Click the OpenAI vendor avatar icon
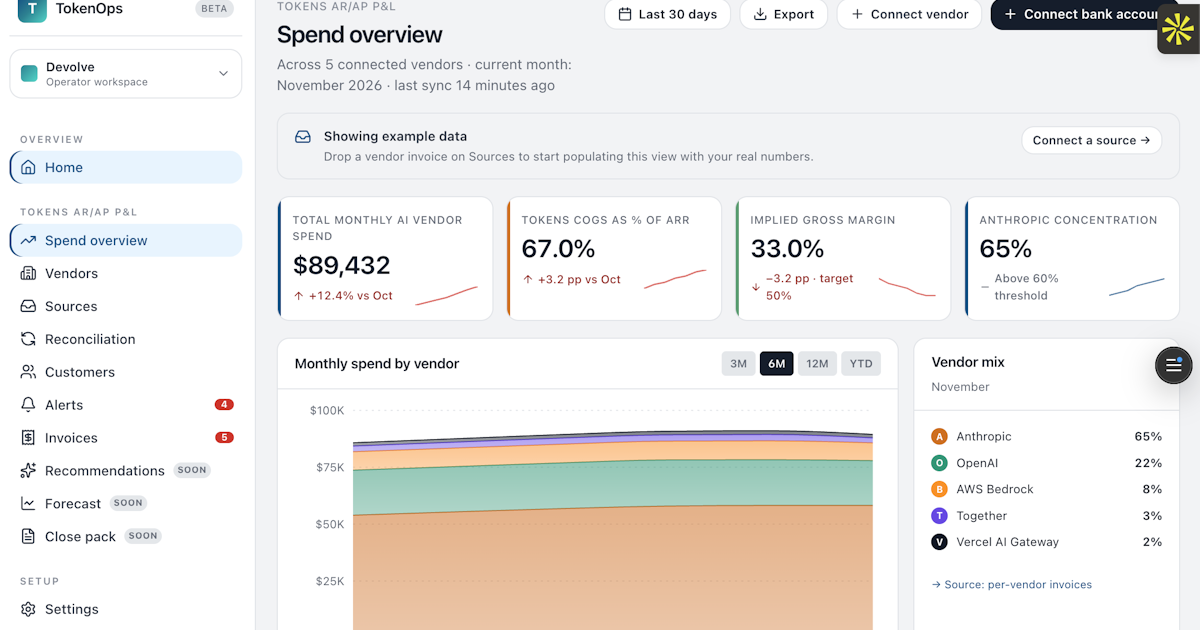The image size is (1200, 630). (939, 463)
